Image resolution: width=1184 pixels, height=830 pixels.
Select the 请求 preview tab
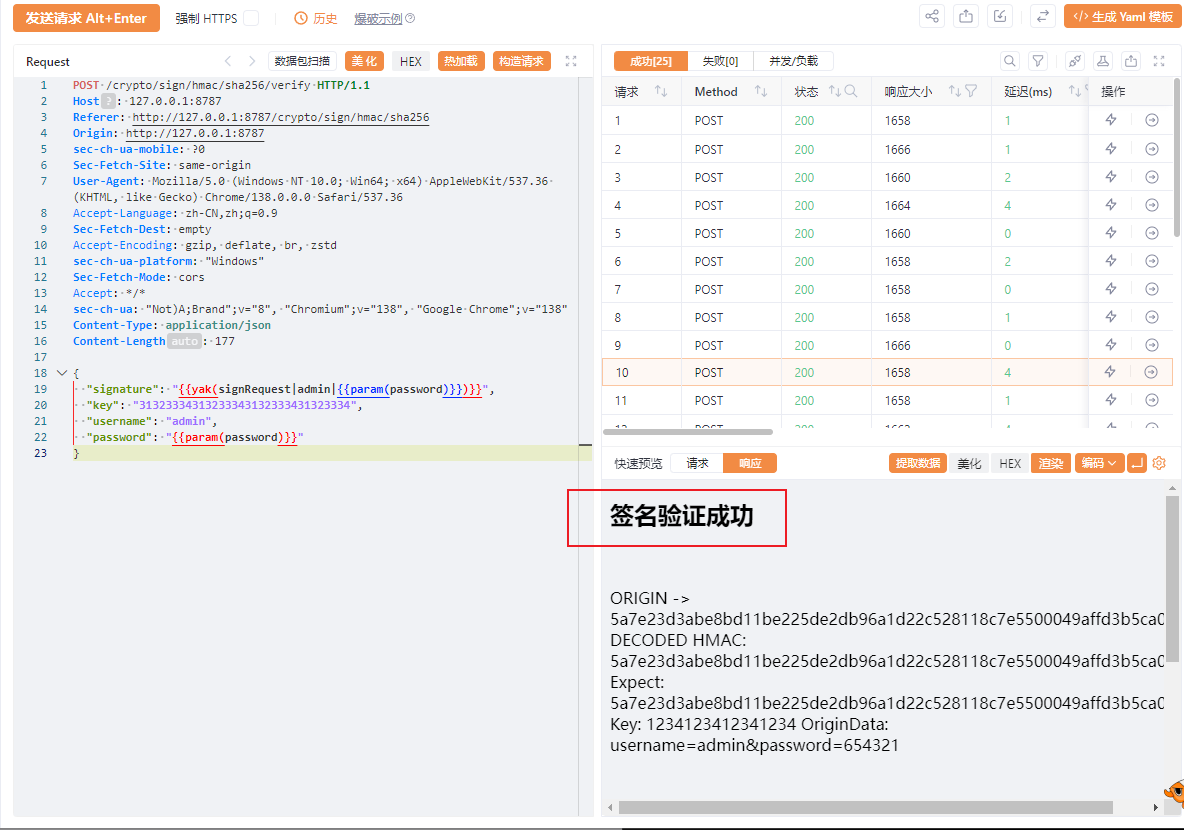tap(697, 463)
